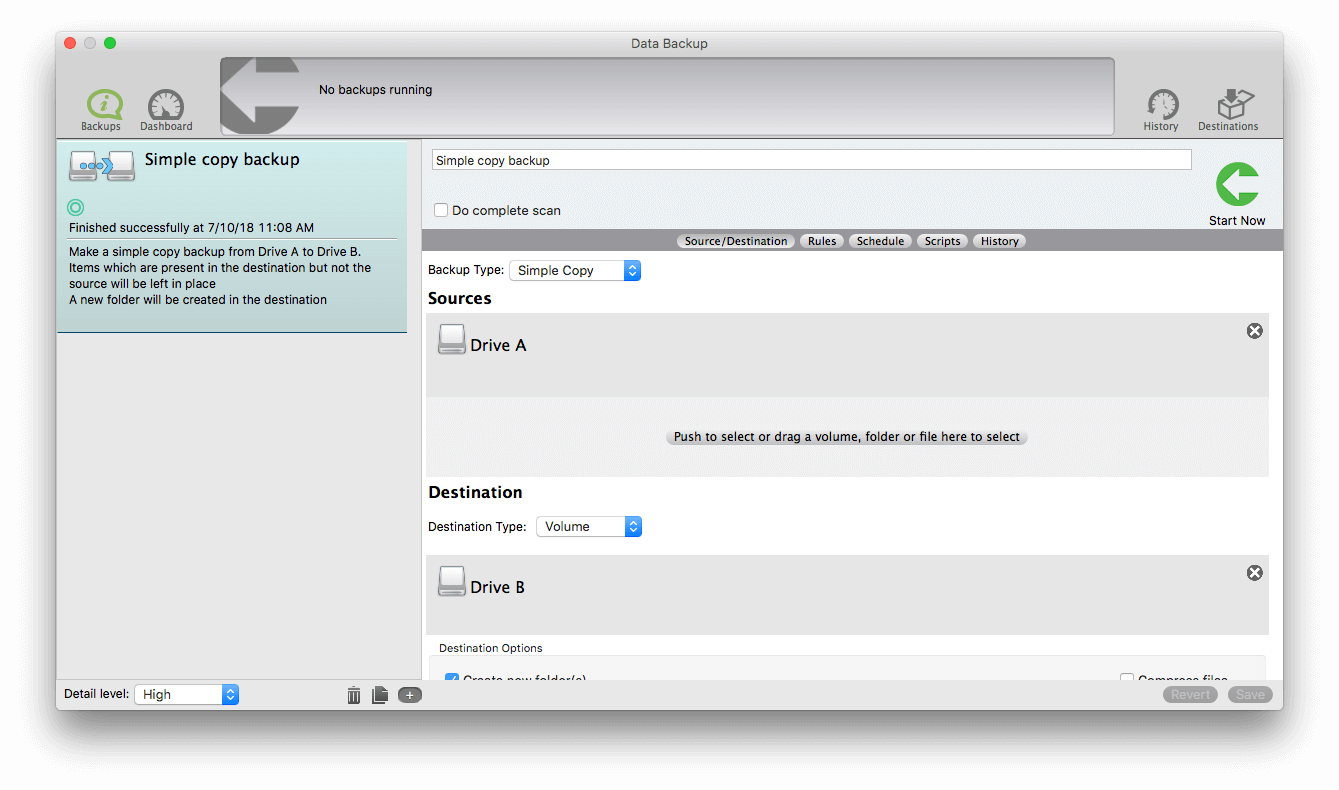Open the Backup Type dropdown

click(x=575, y=270)
